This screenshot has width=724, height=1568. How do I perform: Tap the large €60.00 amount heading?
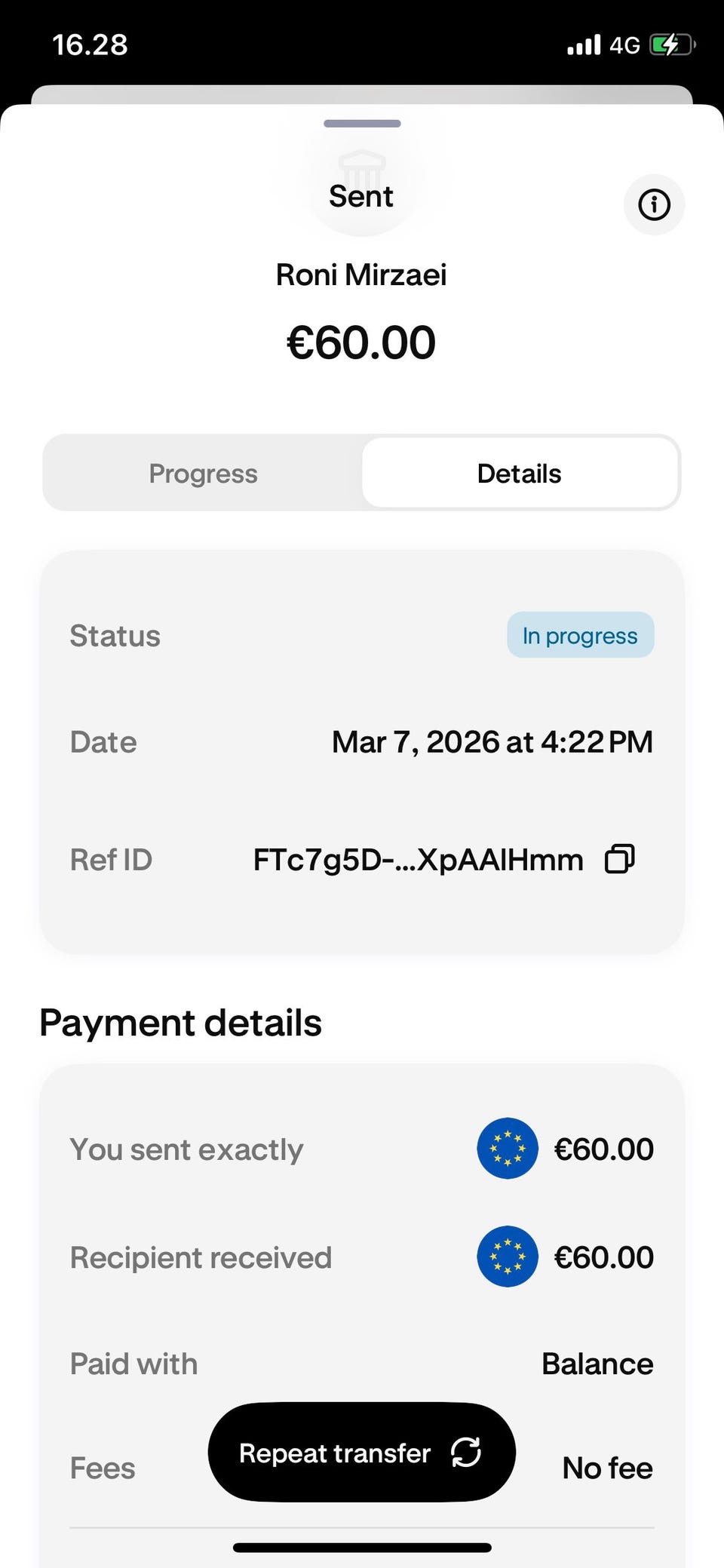pyautogui.click(x=361, y=342)
